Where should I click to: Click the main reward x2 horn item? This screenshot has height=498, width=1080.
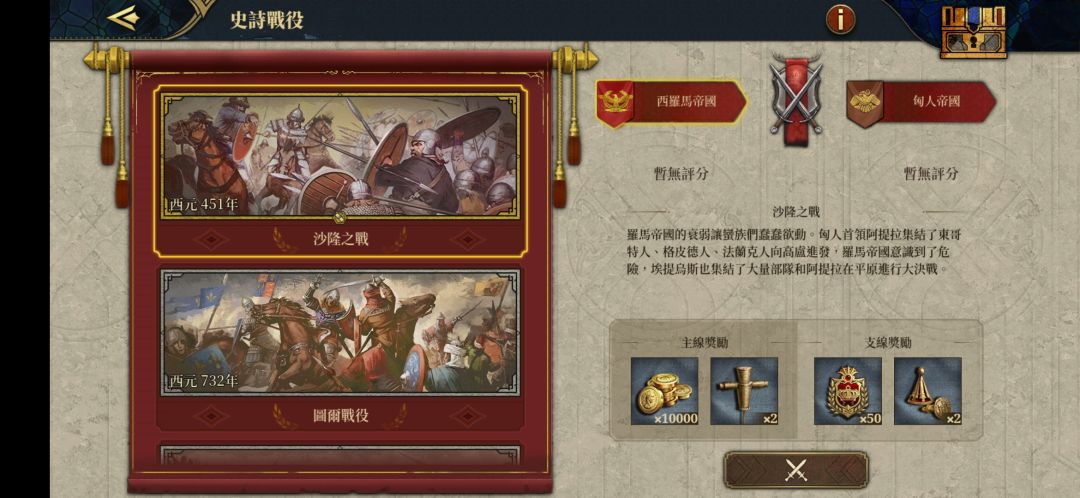744,391
